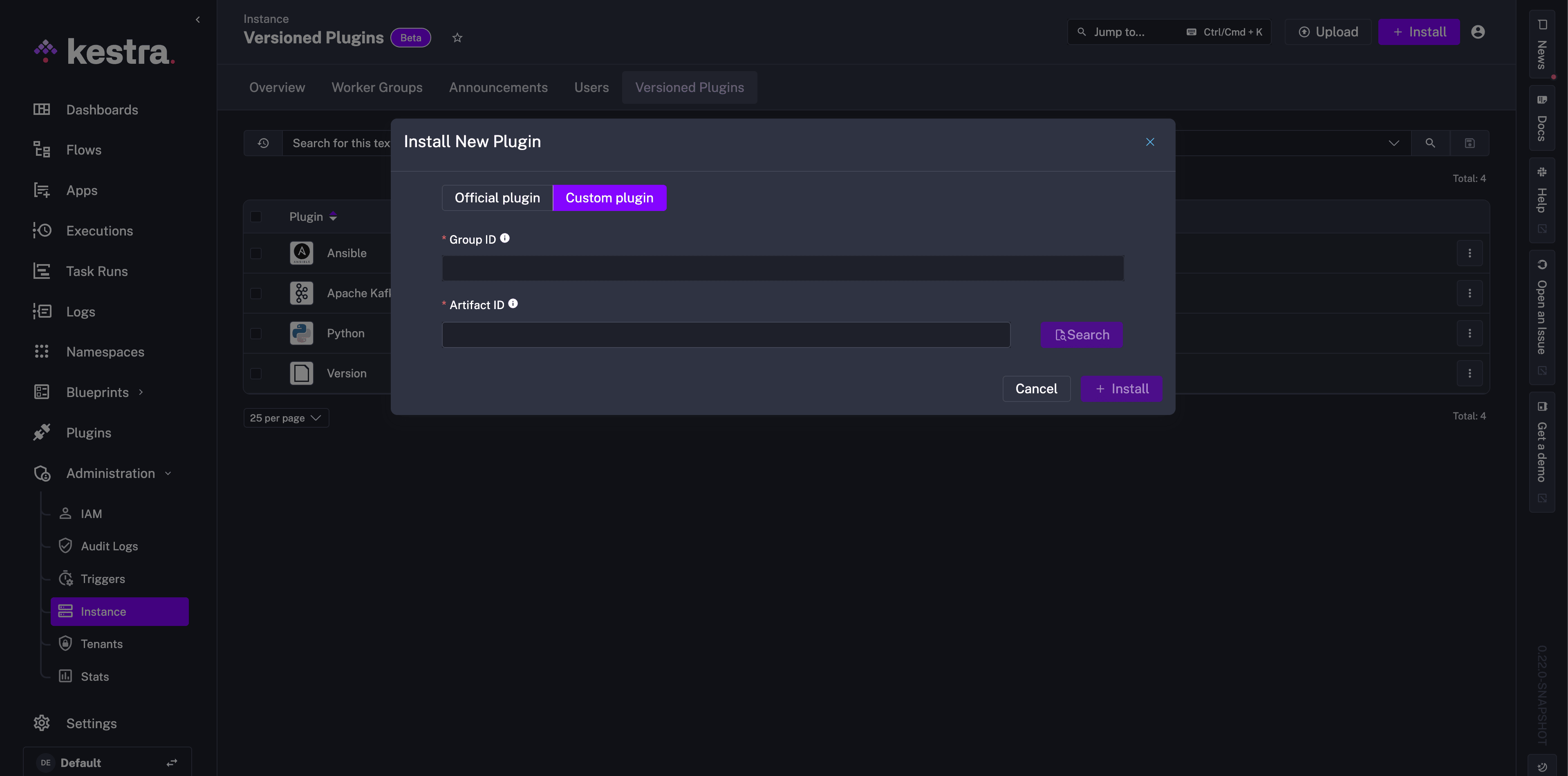Click the Namespaces icon
1568x776 pixels.
41,351
